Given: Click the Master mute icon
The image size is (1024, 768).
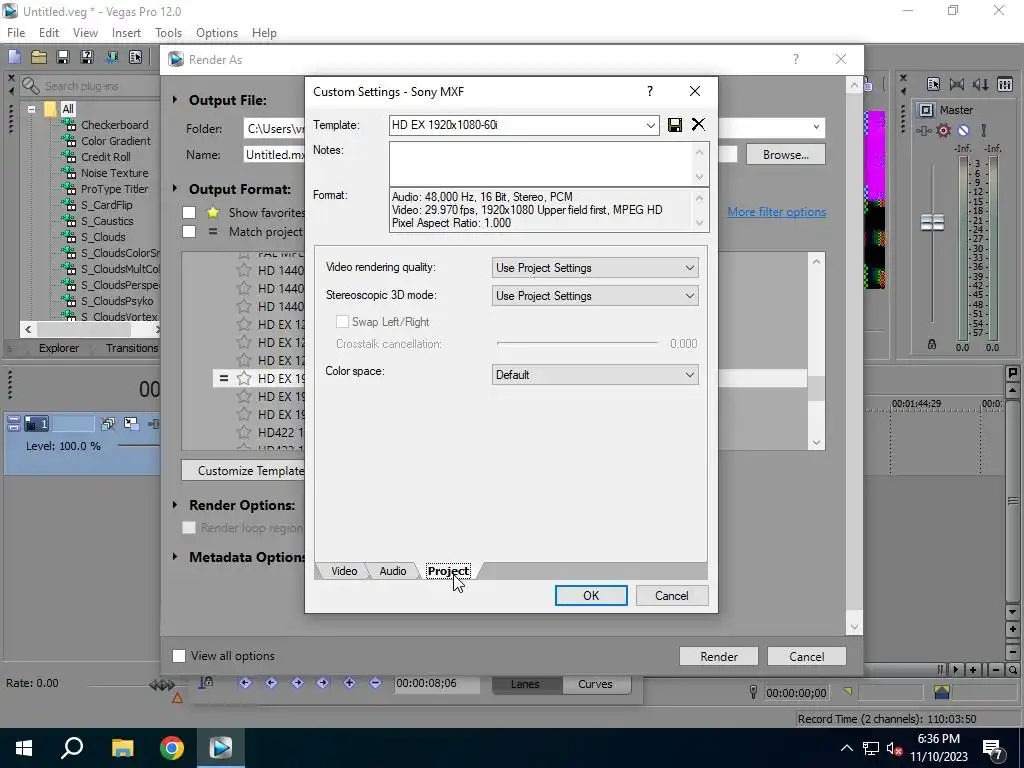Looking at the screenshot, I should 963,131.
